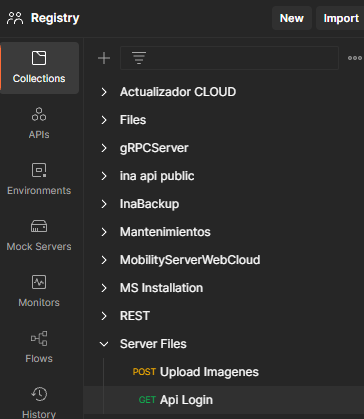364x419 pixels.
Task: Expand the MobilityServerWebCloud chevron
Action: pyautogui.click(x=104, y=260)
